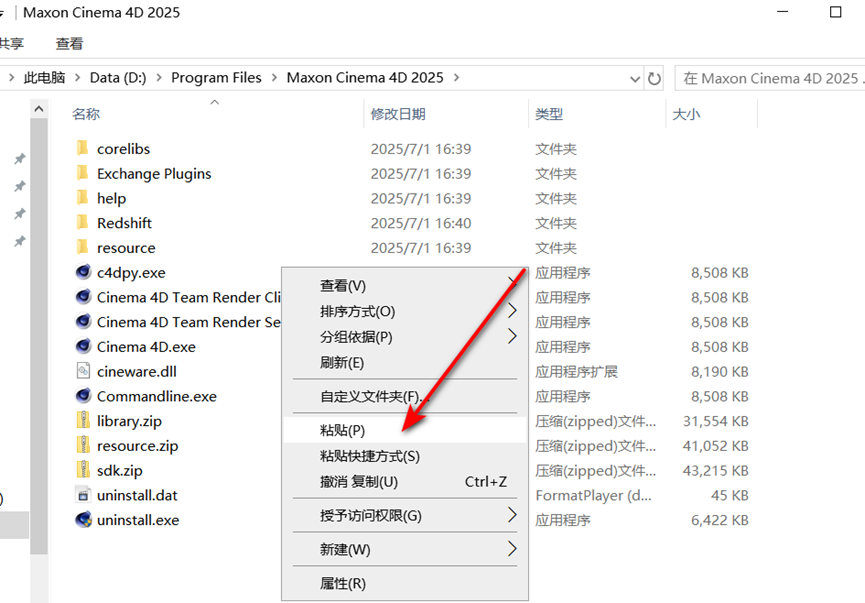Click the topmost pin icon in navigation pane
The image size is (865, 603).
(x=20, y=159)
